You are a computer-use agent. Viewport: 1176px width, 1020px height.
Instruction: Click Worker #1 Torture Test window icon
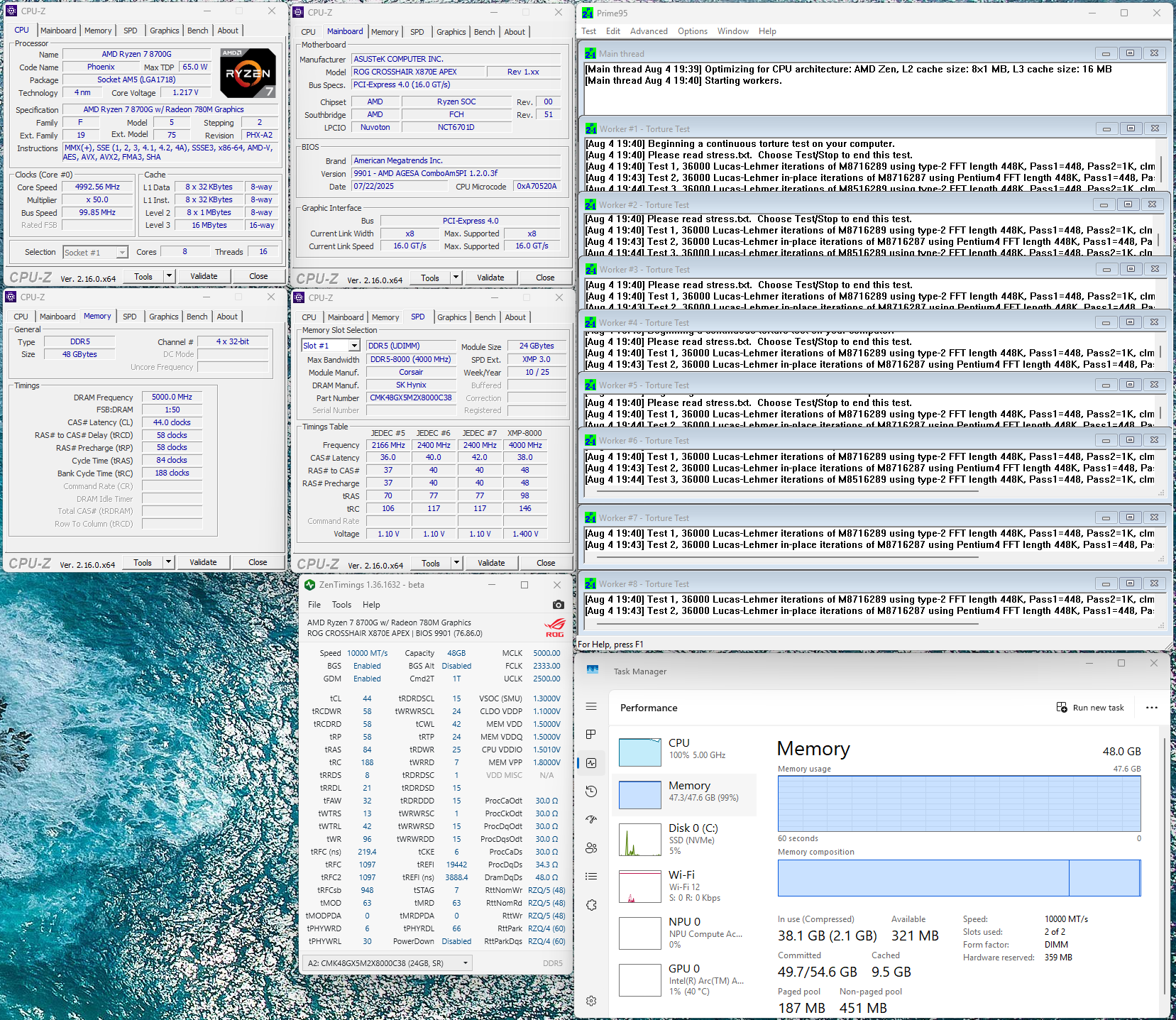pyautogui.click(x=590, y=128)
